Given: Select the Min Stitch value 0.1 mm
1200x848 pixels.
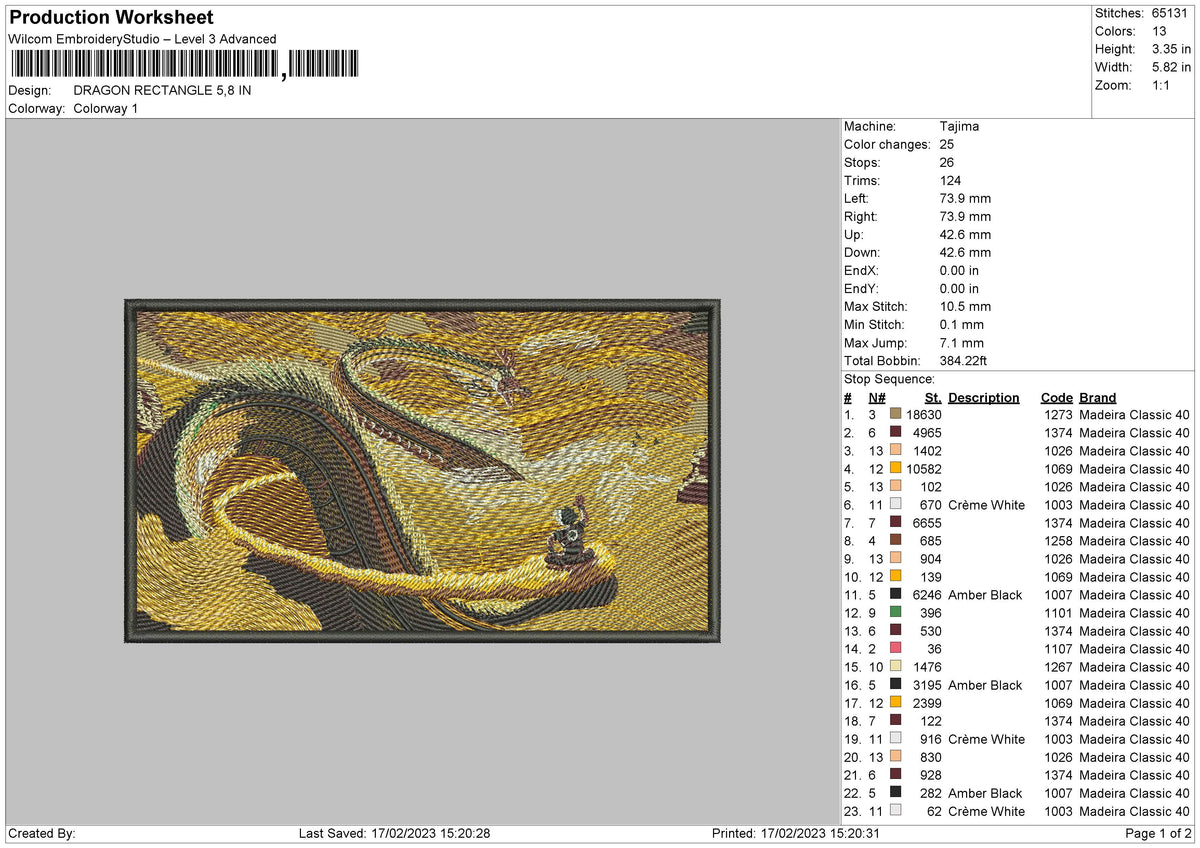Looking at the screenshot, I should pyautogui.click(x=962, y=324).
